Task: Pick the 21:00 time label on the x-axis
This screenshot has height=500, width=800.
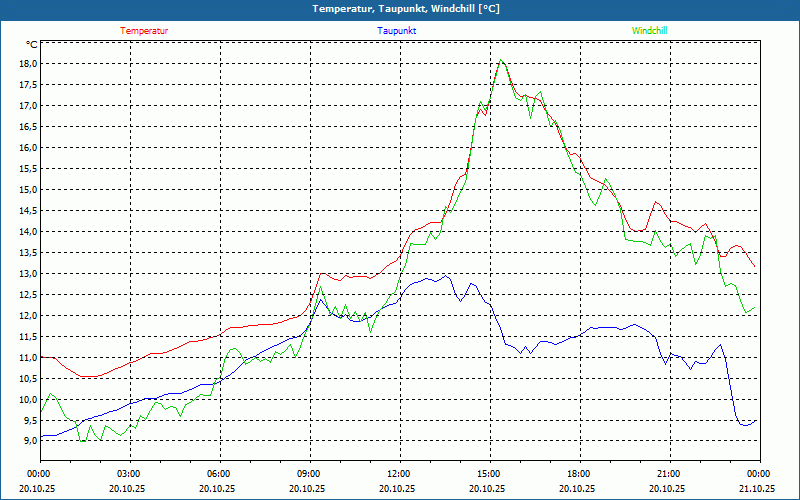Action: coord(668,474)
